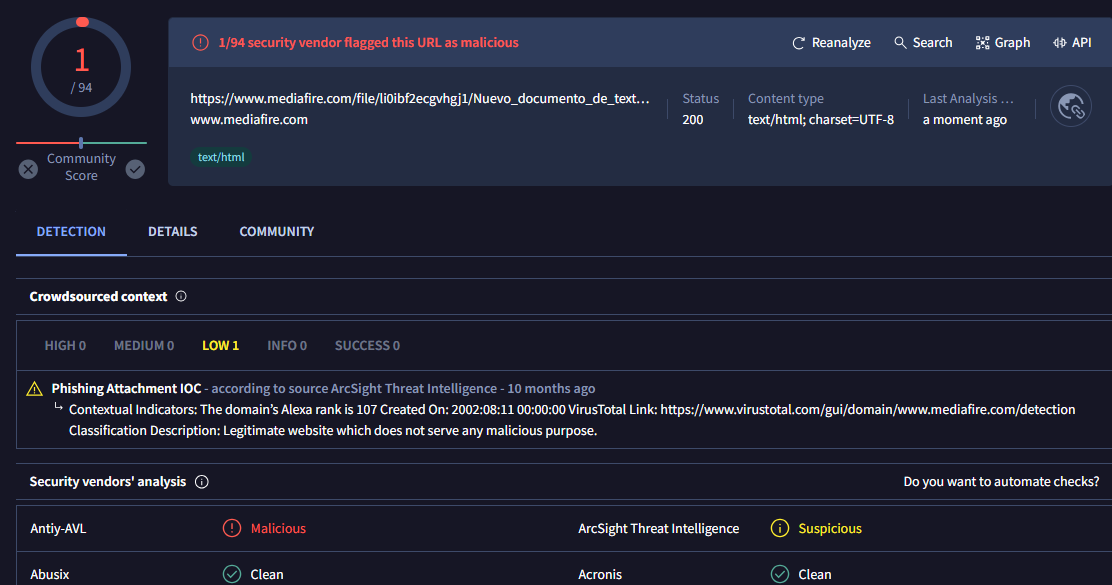Switch to the DETECTION tab

click(x=71, y=232)
